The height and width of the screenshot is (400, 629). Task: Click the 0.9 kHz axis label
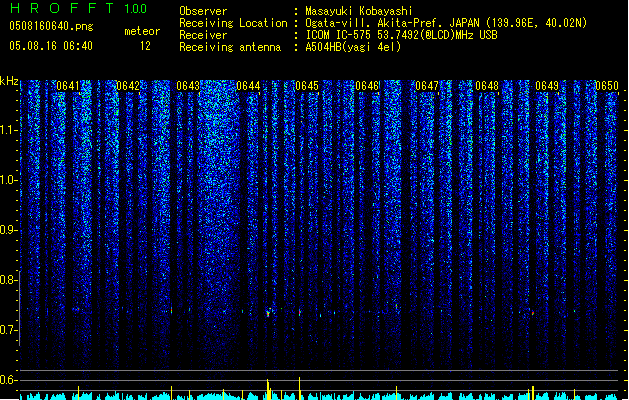point(9,230)
